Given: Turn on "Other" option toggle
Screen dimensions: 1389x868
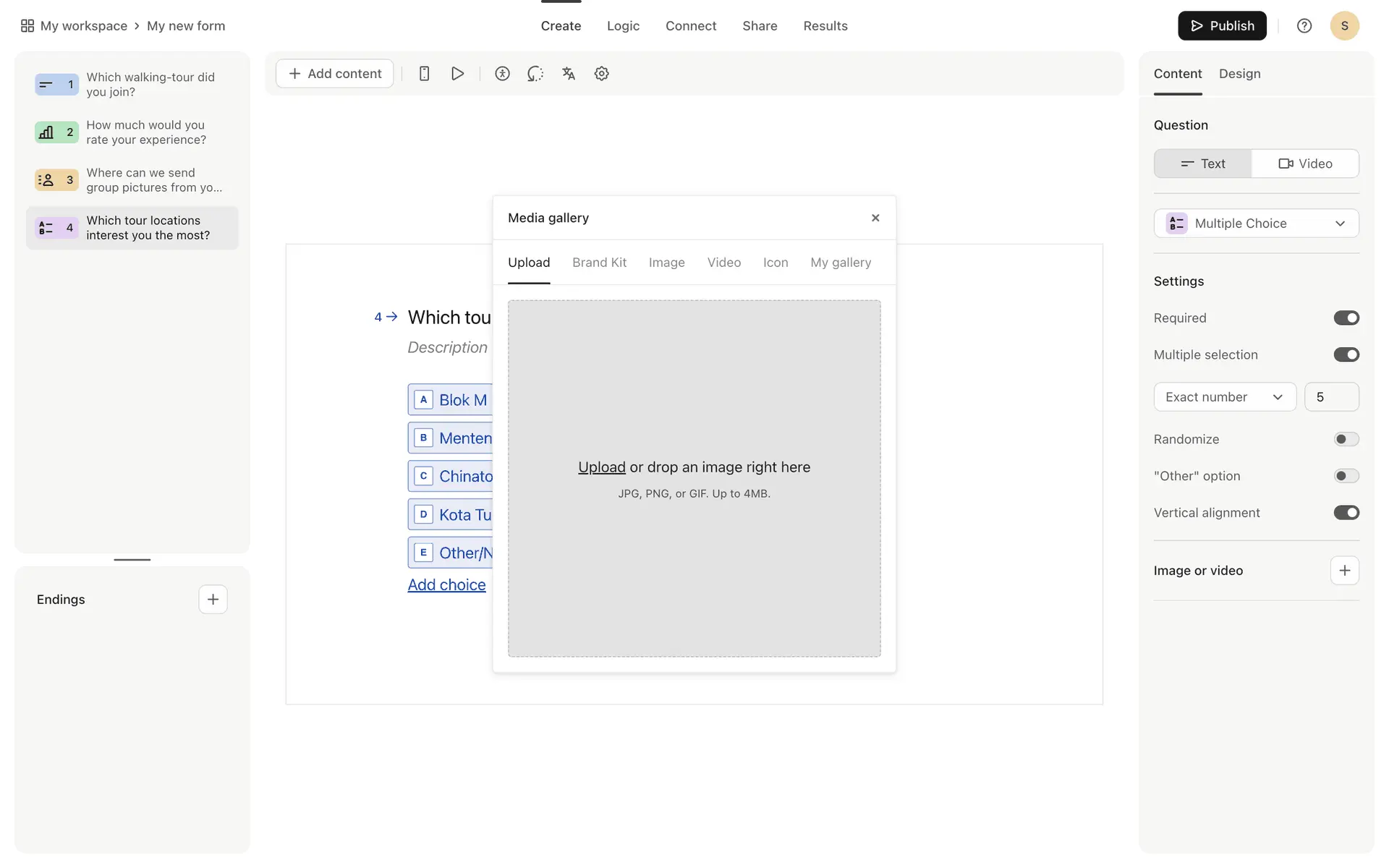Looking at the screenshot, I should point(1346,476).
